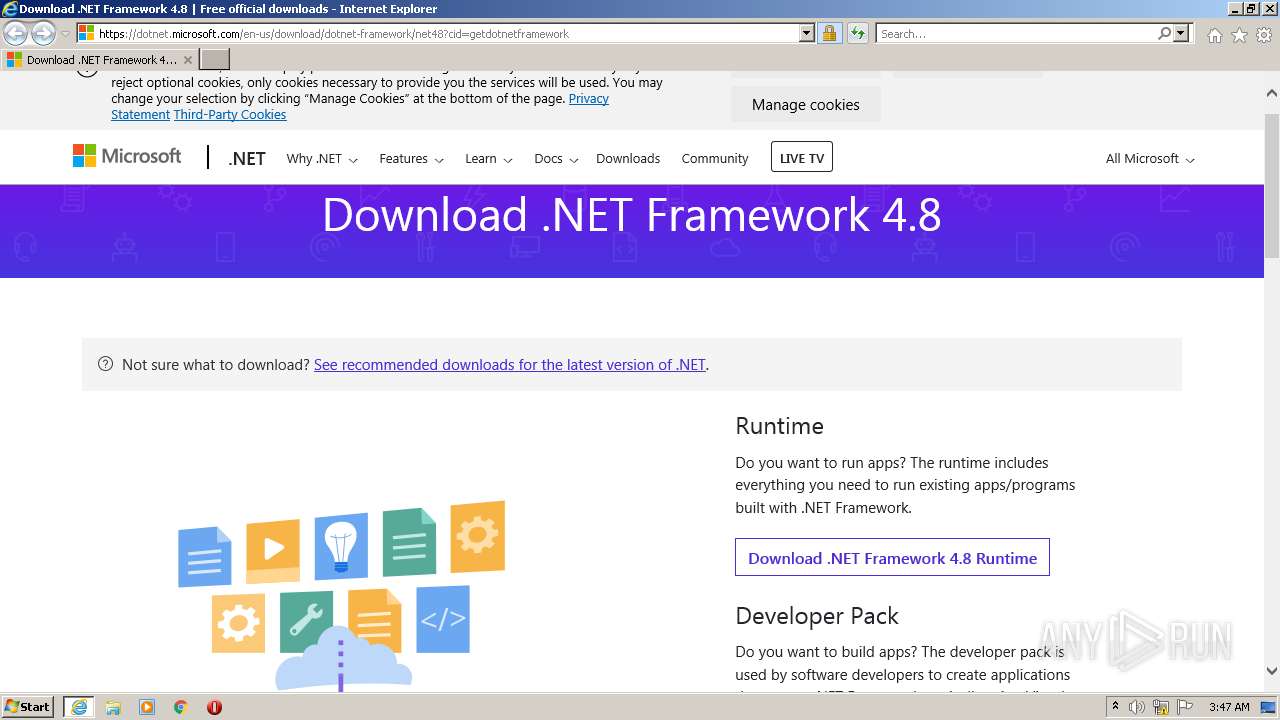Open the Opera taskbar icon
The height and width of the screenshot is (720, 1280).
214,707
